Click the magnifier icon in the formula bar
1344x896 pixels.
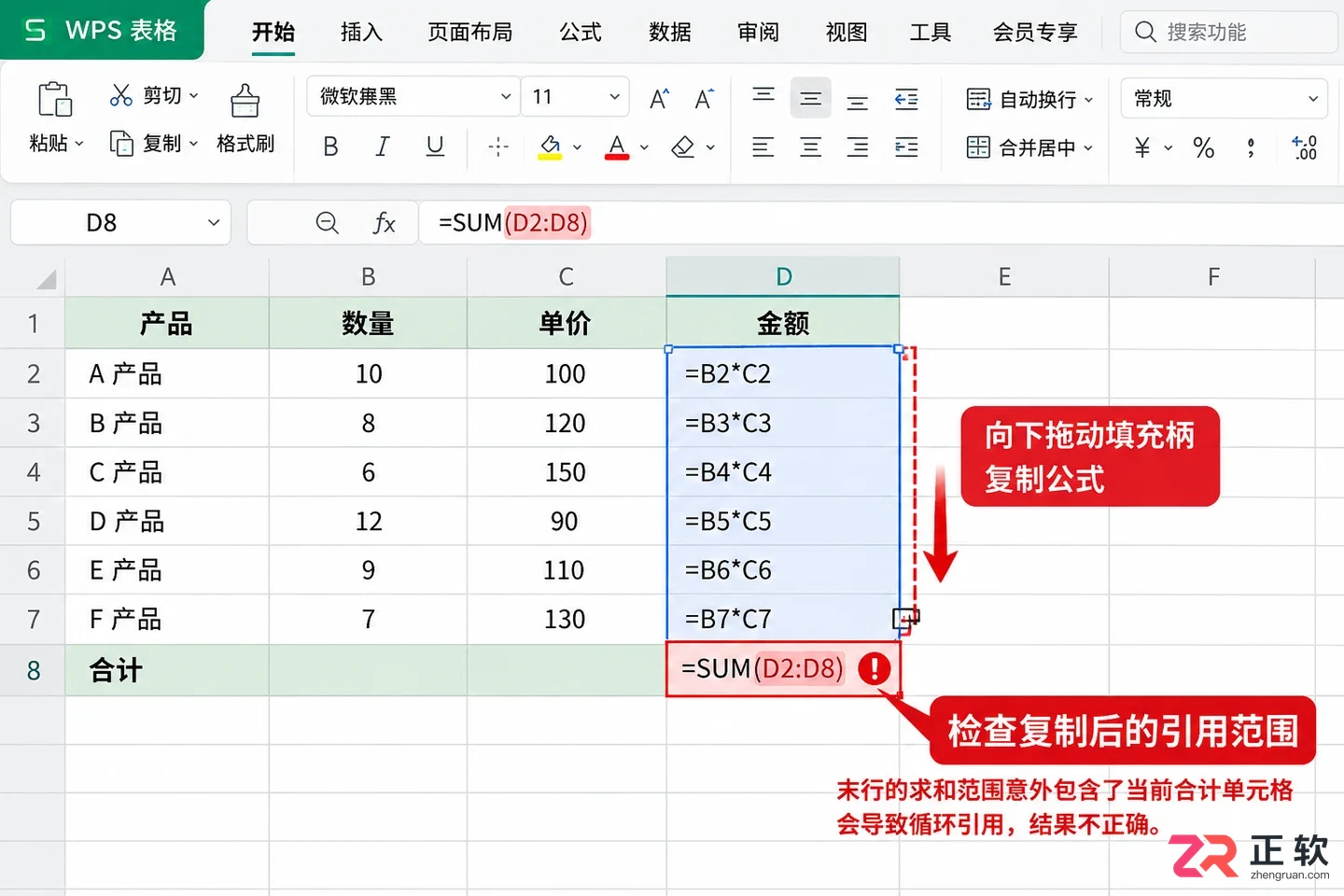[x=327, y=223]
